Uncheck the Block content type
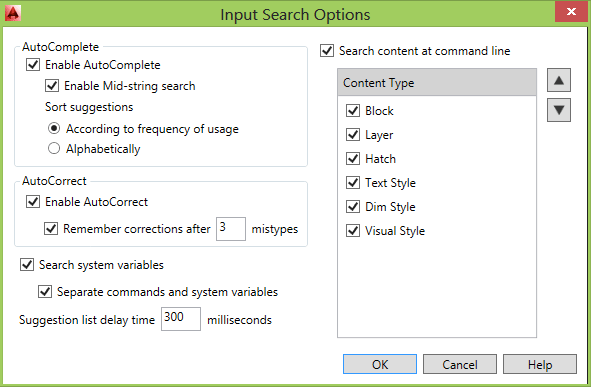The height and width of the screenshot is (387, 591). [353, 110]
